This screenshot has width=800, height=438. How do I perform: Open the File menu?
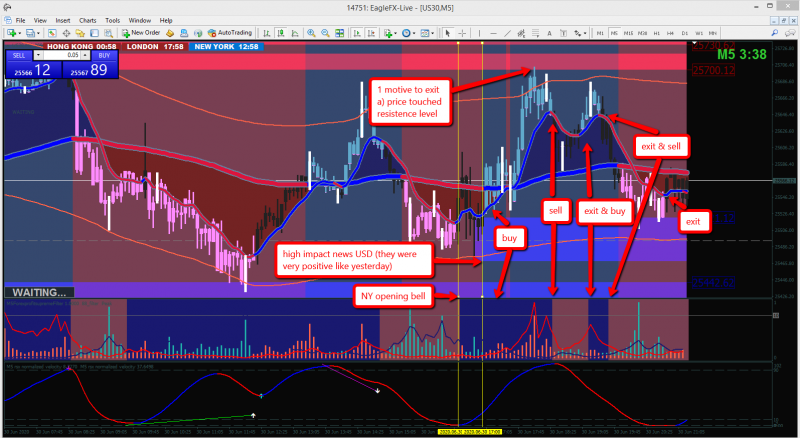point(20,20)
